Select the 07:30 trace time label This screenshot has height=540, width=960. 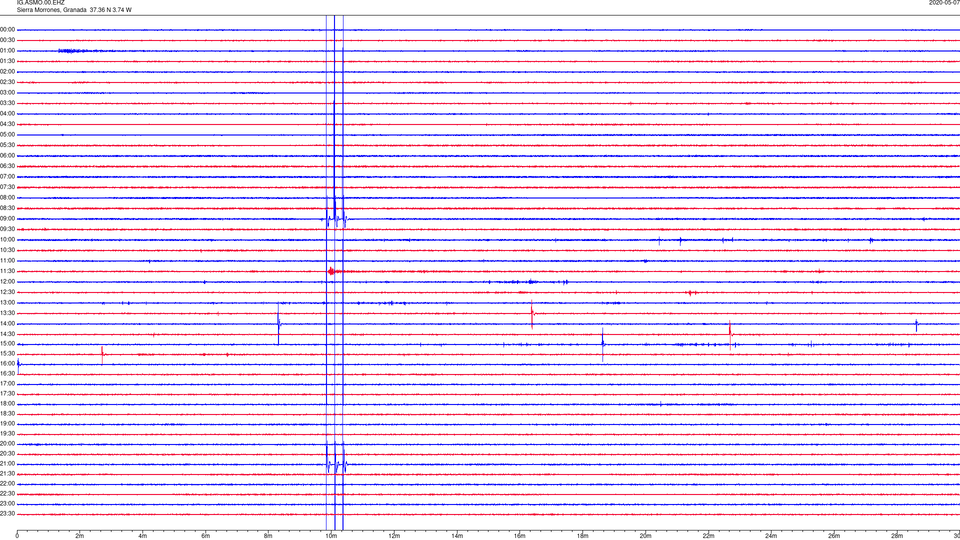click(x=7, y=187)
